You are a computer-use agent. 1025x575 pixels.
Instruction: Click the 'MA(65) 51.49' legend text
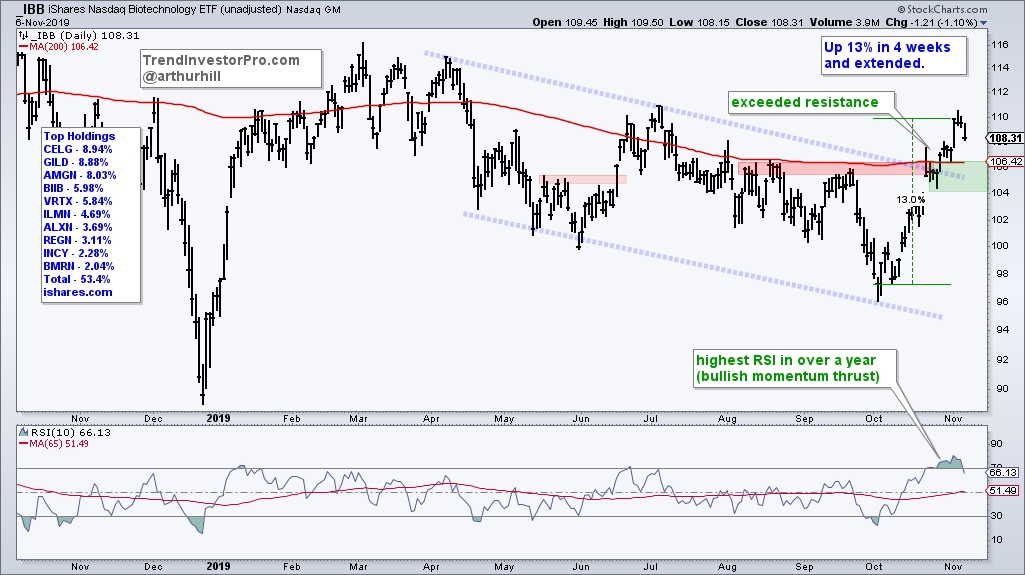59,444
